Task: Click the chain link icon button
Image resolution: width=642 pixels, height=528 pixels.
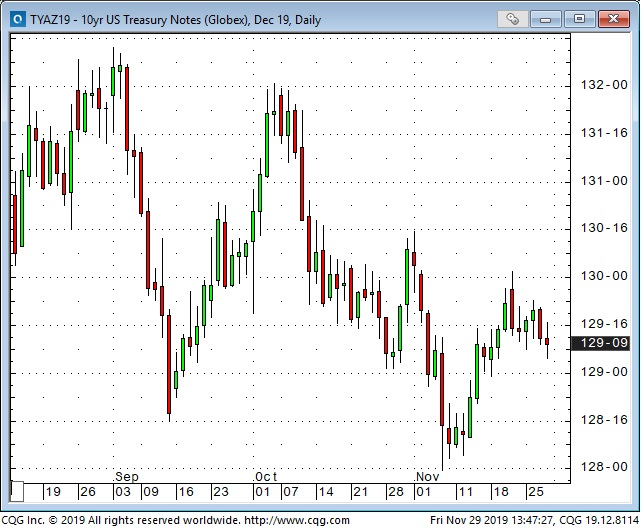Action: point(512,19)
